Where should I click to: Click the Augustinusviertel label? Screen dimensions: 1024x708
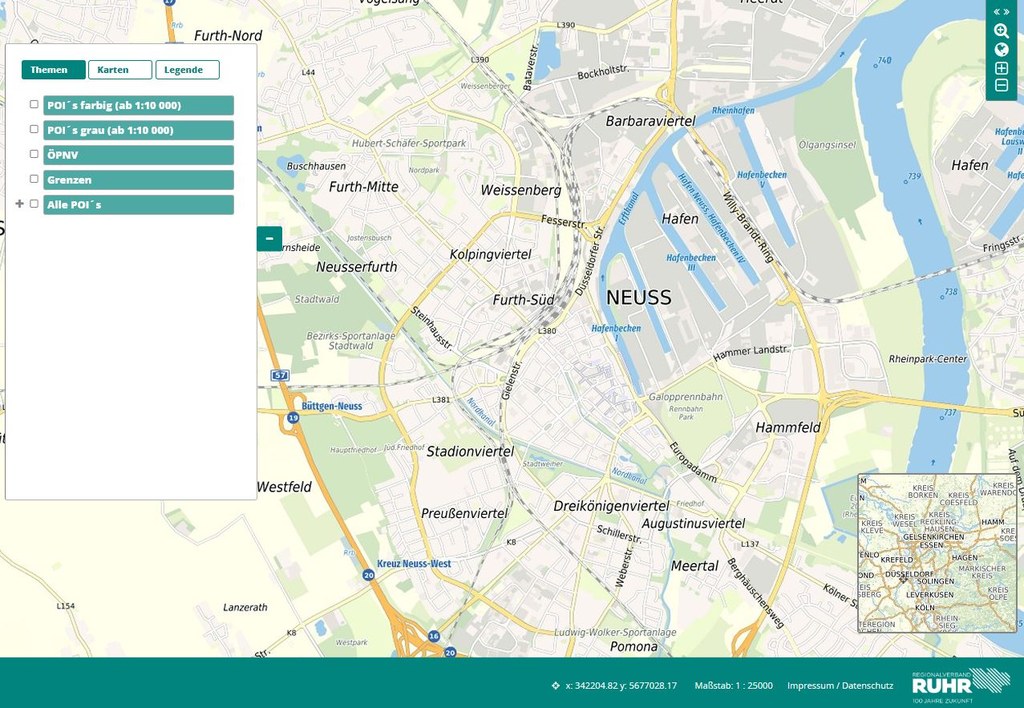(693, 524)
